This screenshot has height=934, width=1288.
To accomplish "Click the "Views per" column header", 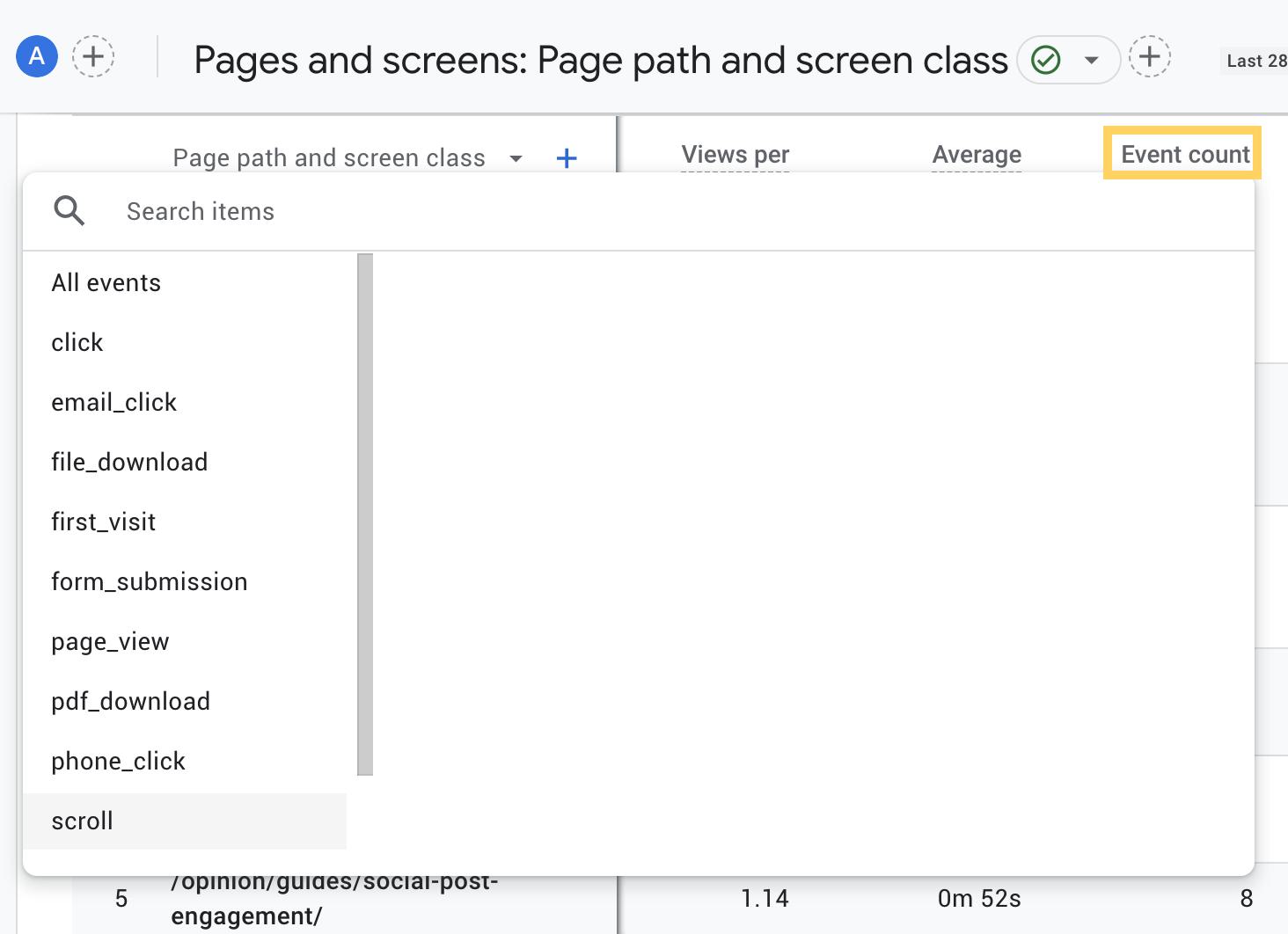I will [735, 154].
